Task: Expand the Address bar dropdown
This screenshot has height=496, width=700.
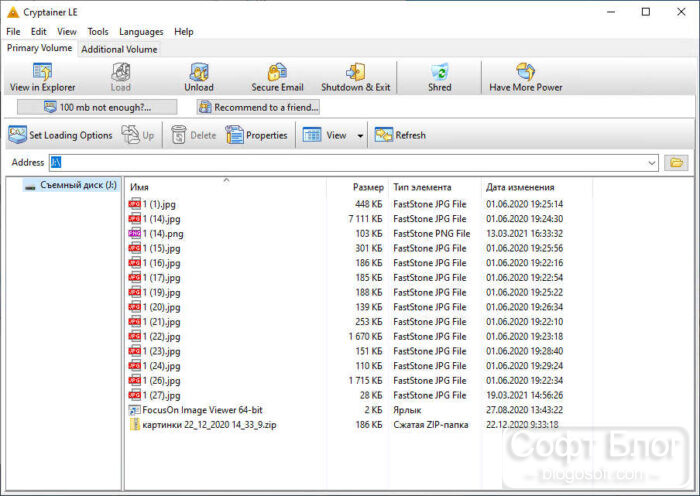Action: click(651, 163)
